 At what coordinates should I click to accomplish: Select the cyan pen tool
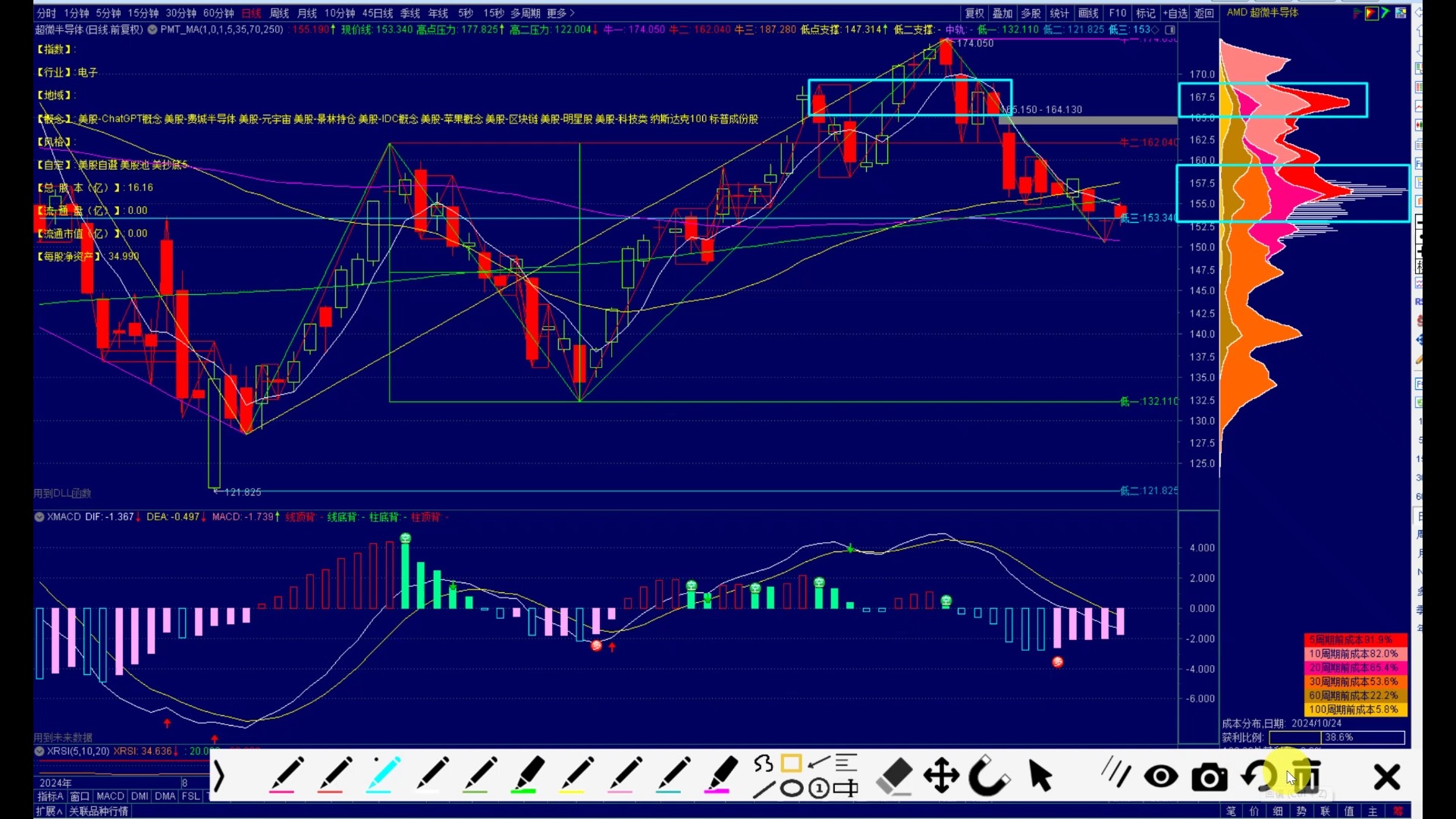pyautogui.click(x=383, y=776)
